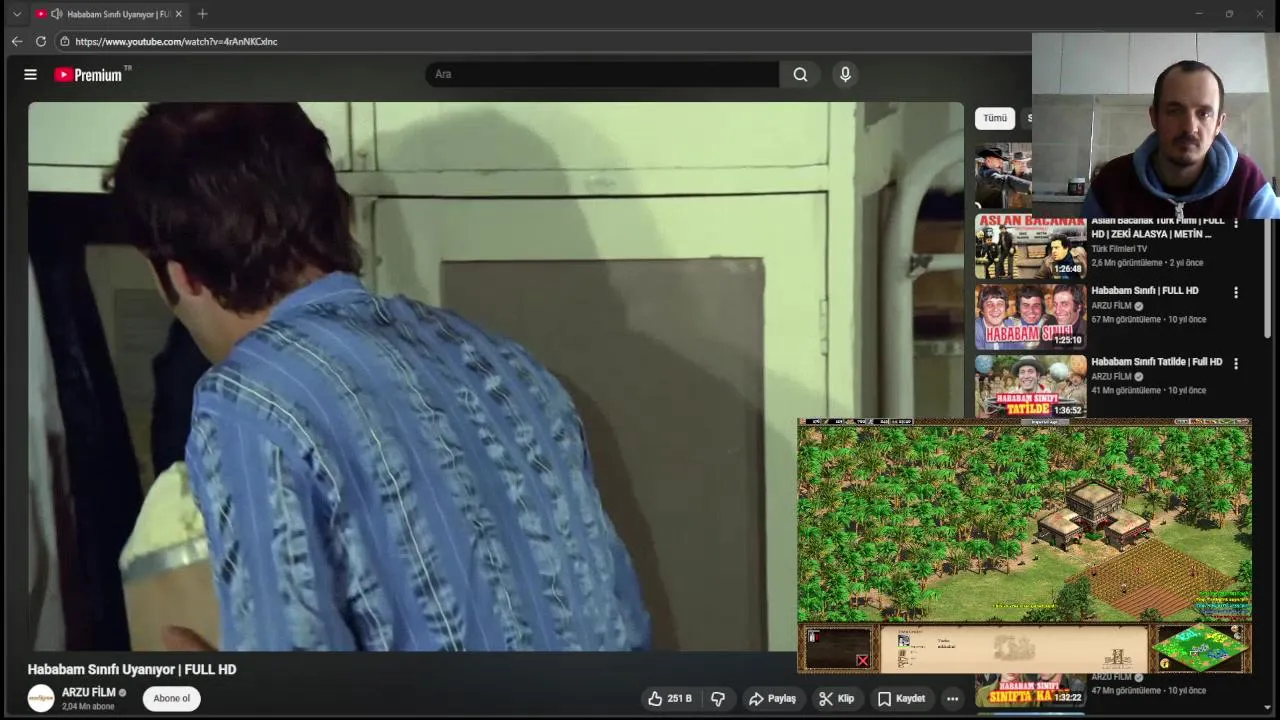This screenshot has width=1280, height=720.
Task: Reload the page with refresh icon
Action: click(x=41, y=41)
